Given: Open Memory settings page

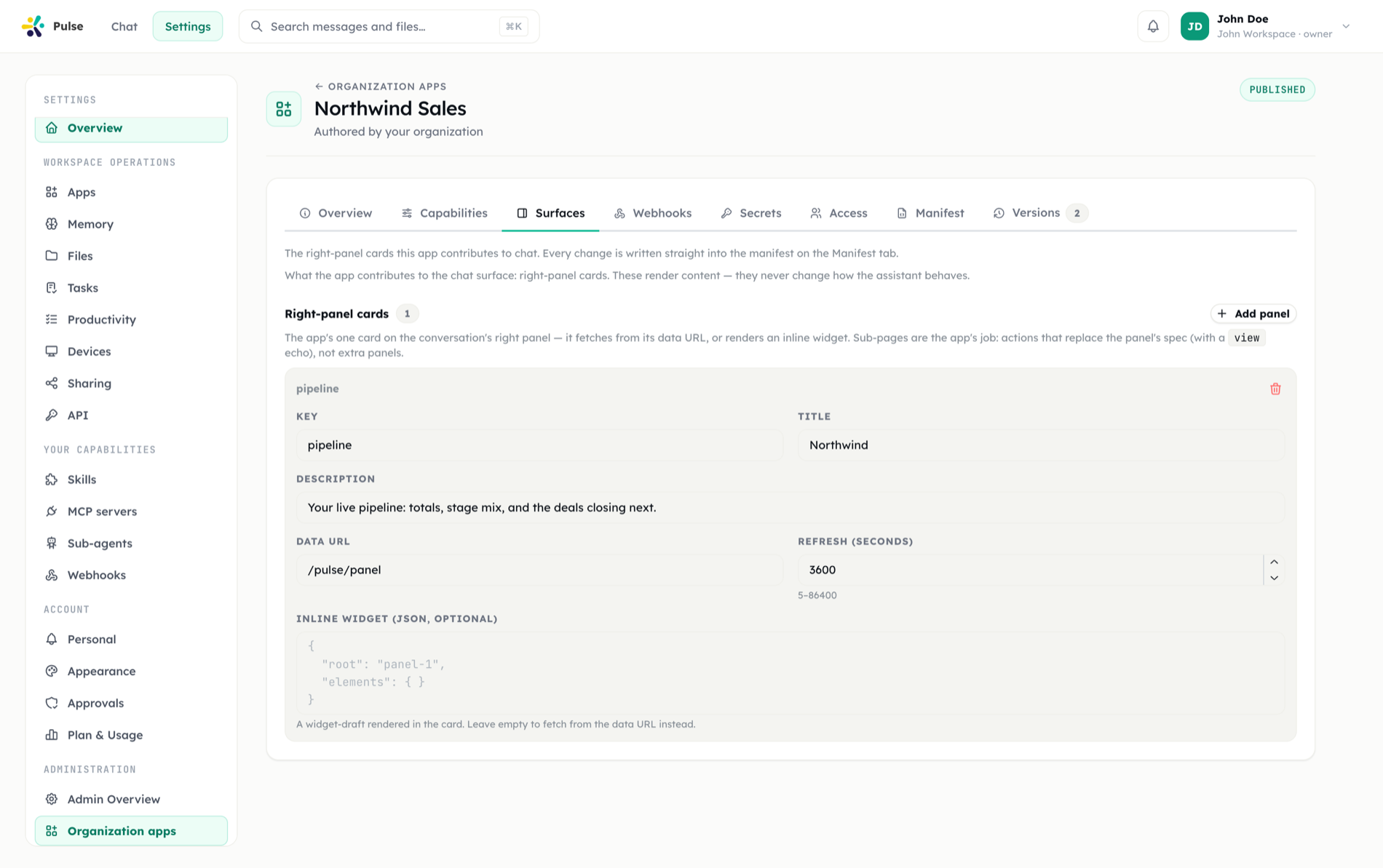Looking at the screenshot, I should pyautogui.click(x=131, y=224).
